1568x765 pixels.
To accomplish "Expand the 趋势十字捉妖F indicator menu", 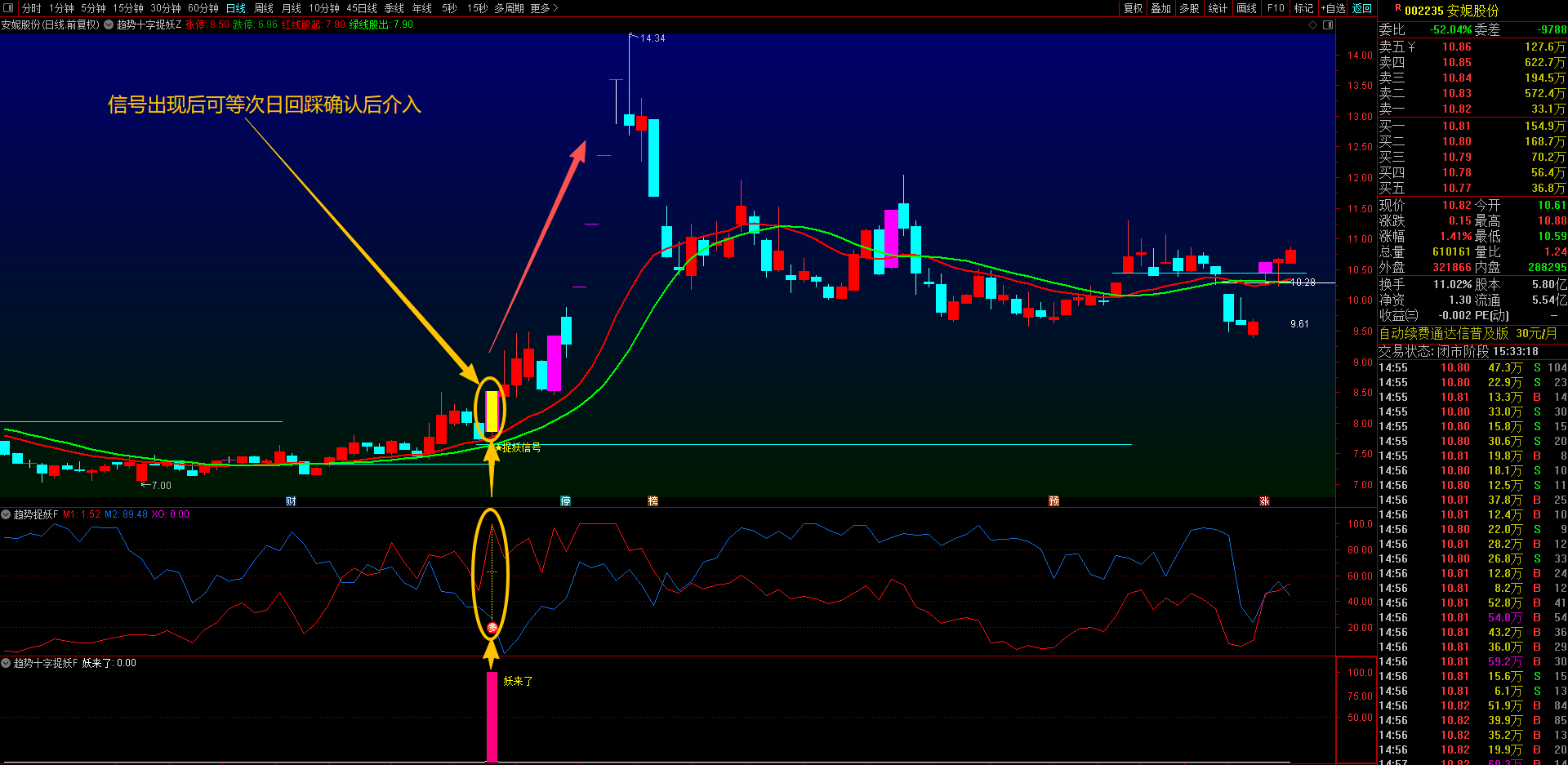I will [x=6, y=663].
